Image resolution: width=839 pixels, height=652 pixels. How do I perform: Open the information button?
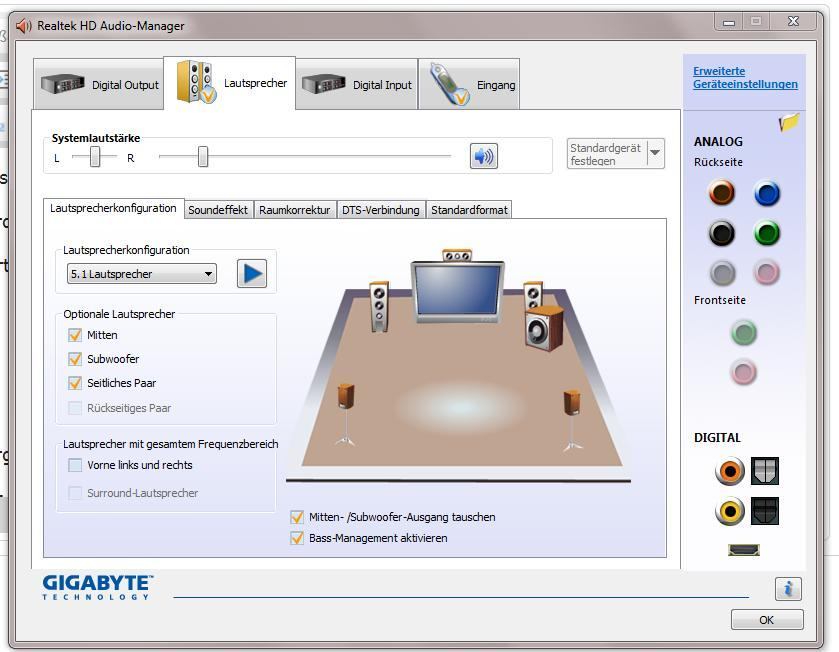click(788, 589)
